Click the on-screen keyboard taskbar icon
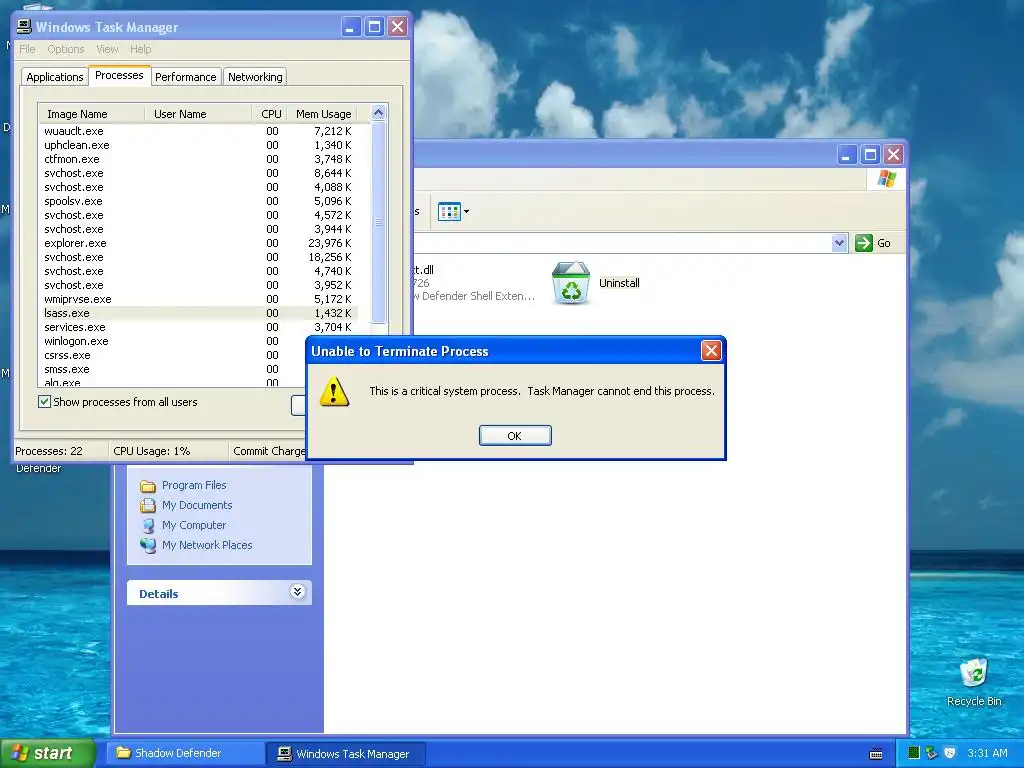The width and height of the screenshot is (1024, 768). coord(876,754)
